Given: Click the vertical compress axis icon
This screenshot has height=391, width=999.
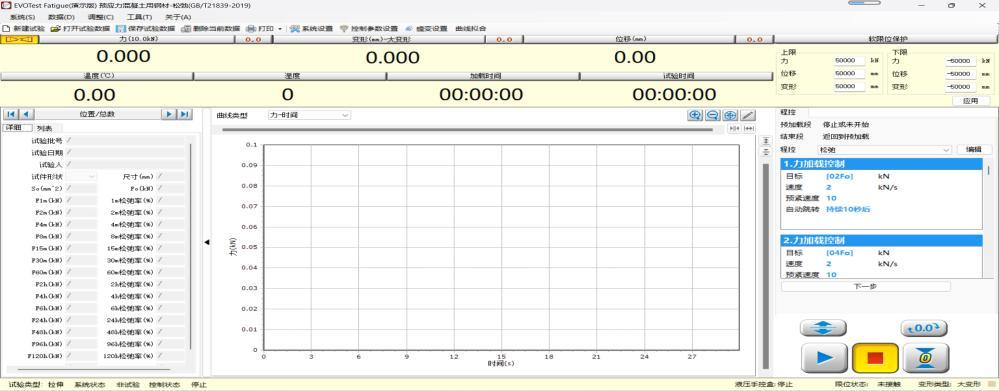Looking at the screenshot, I should 766,151.
